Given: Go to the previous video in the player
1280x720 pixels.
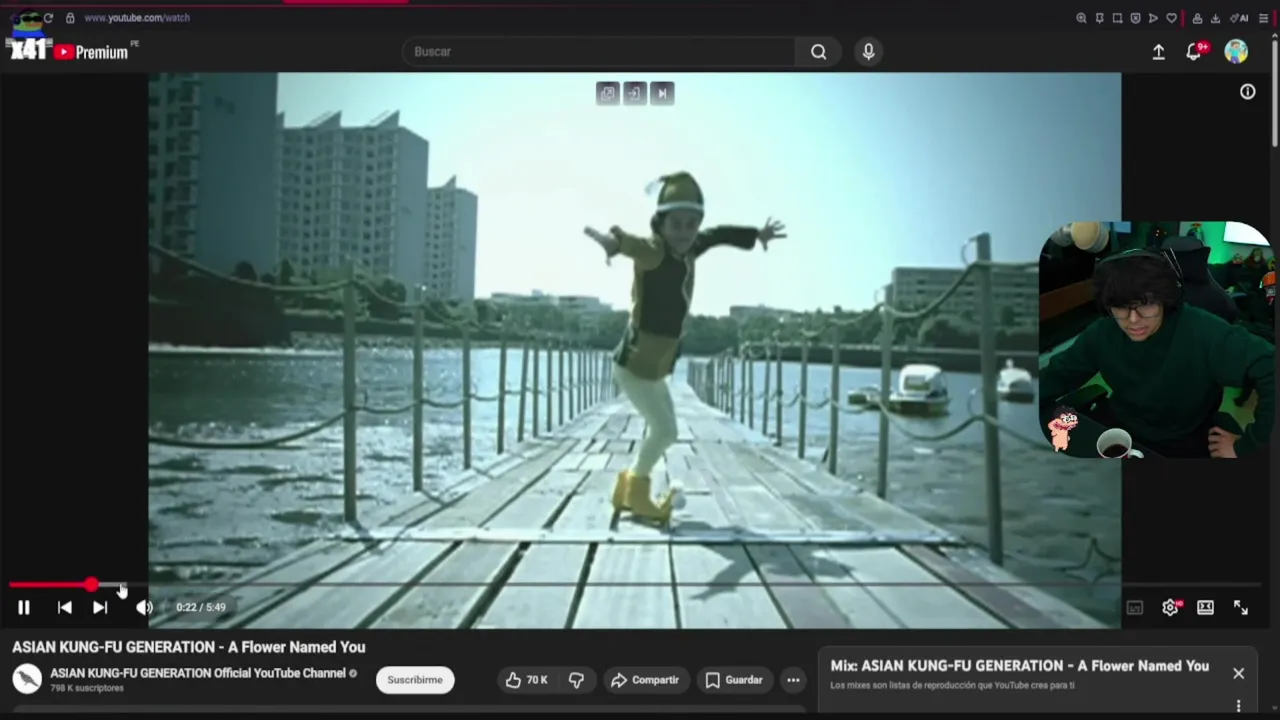Looking at the screenshot, I should tap(64, 607).
